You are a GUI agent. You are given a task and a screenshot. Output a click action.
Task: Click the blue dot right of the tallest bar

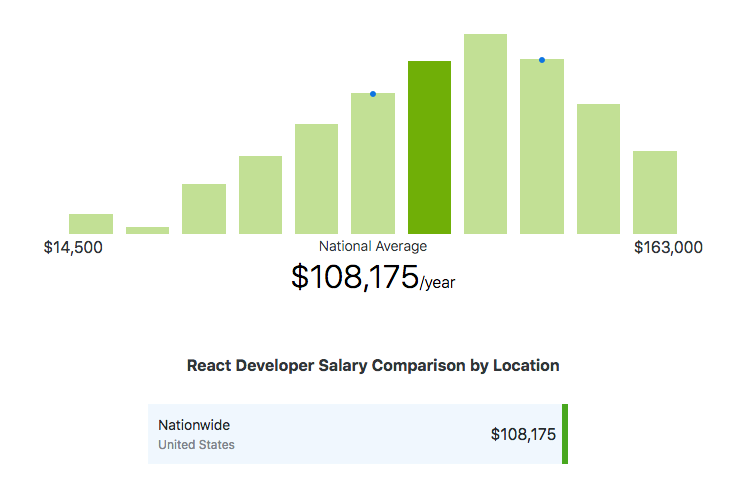(542, 60)
